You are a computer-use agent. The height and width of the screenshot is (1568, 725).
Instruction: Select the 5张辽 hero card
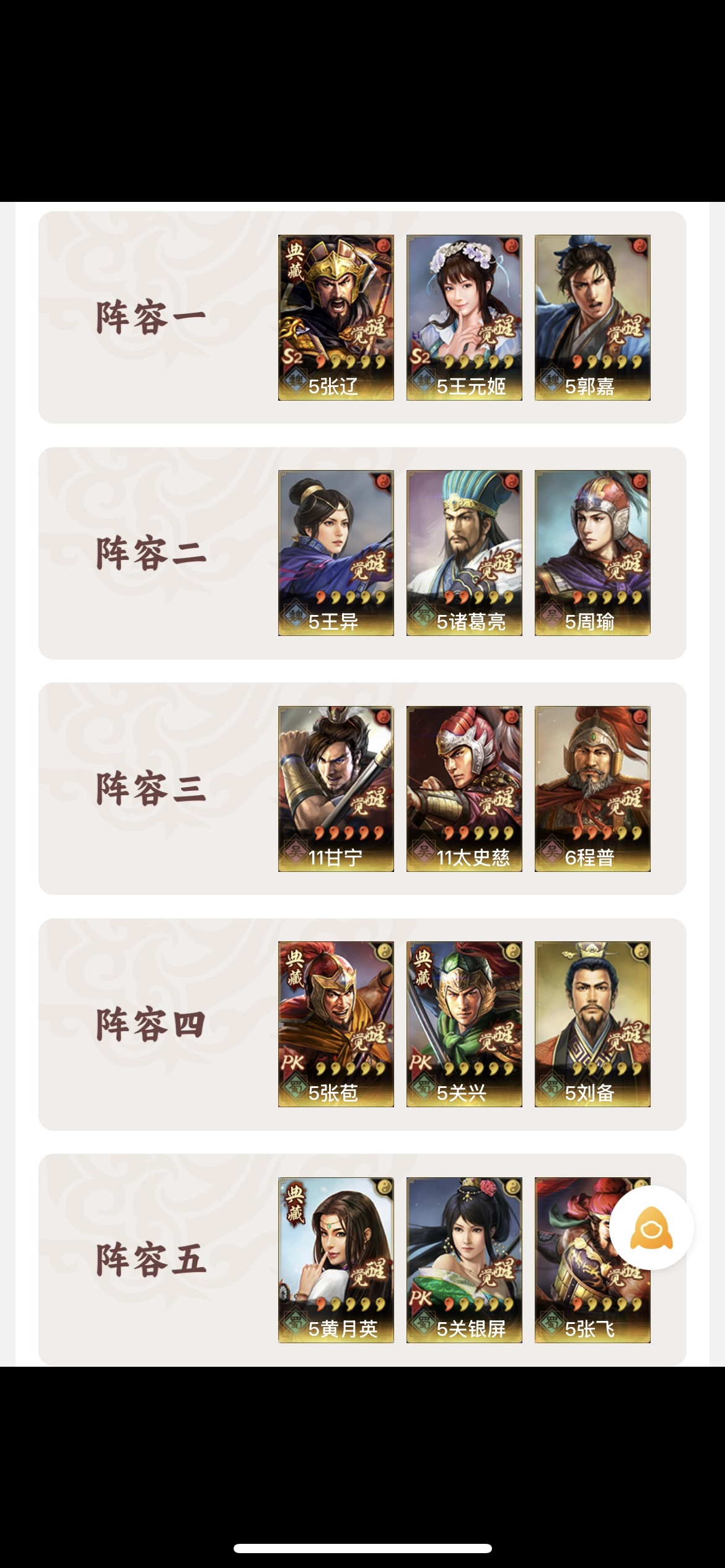click(336, 318)
